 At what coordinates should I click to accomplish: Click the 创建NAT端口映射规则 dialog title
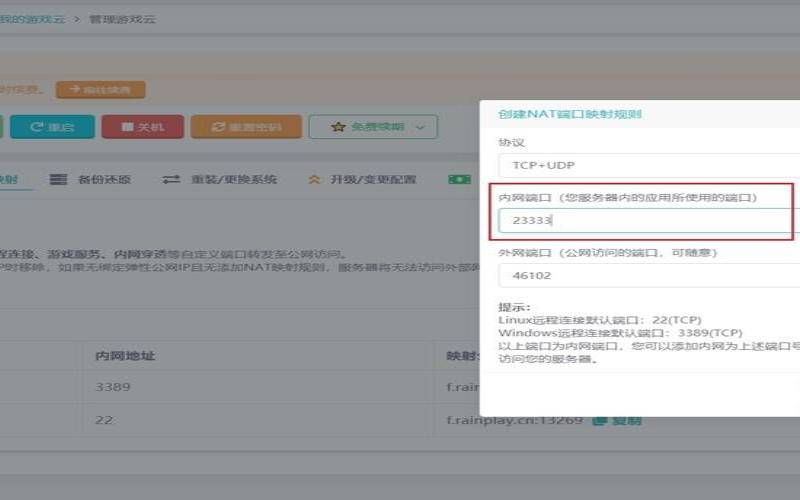click(570, 114)
